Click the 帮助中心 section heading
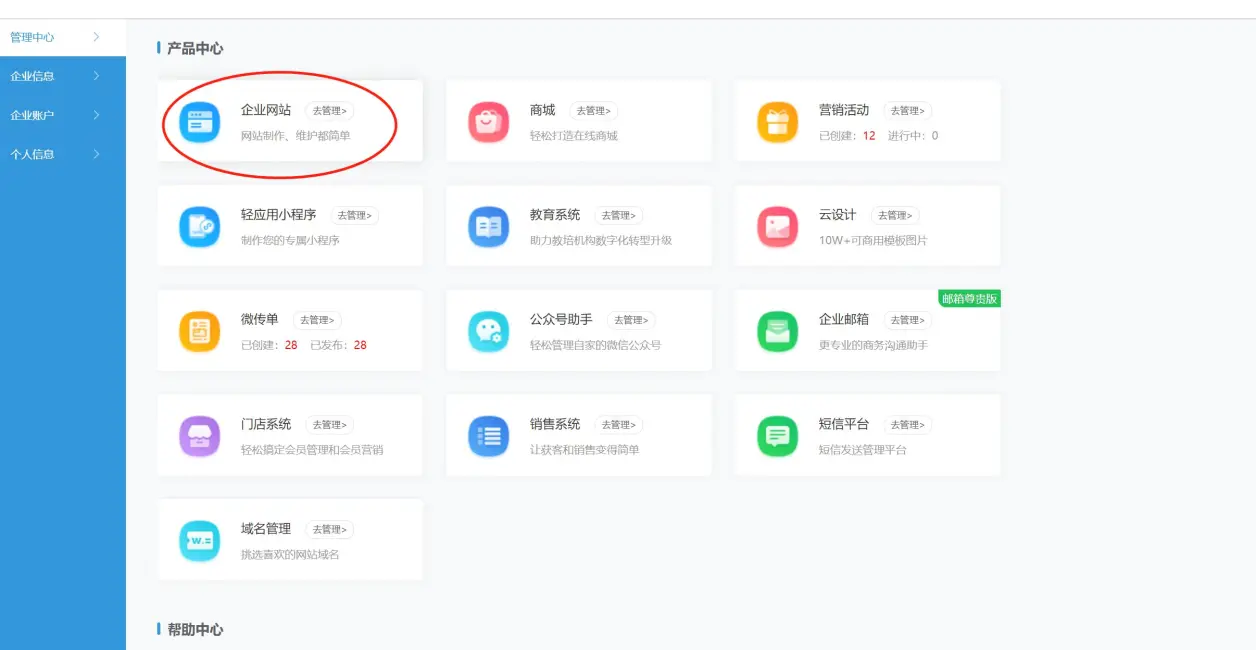The height and width of the screenshot is (650, 1256). click(195, 630)
